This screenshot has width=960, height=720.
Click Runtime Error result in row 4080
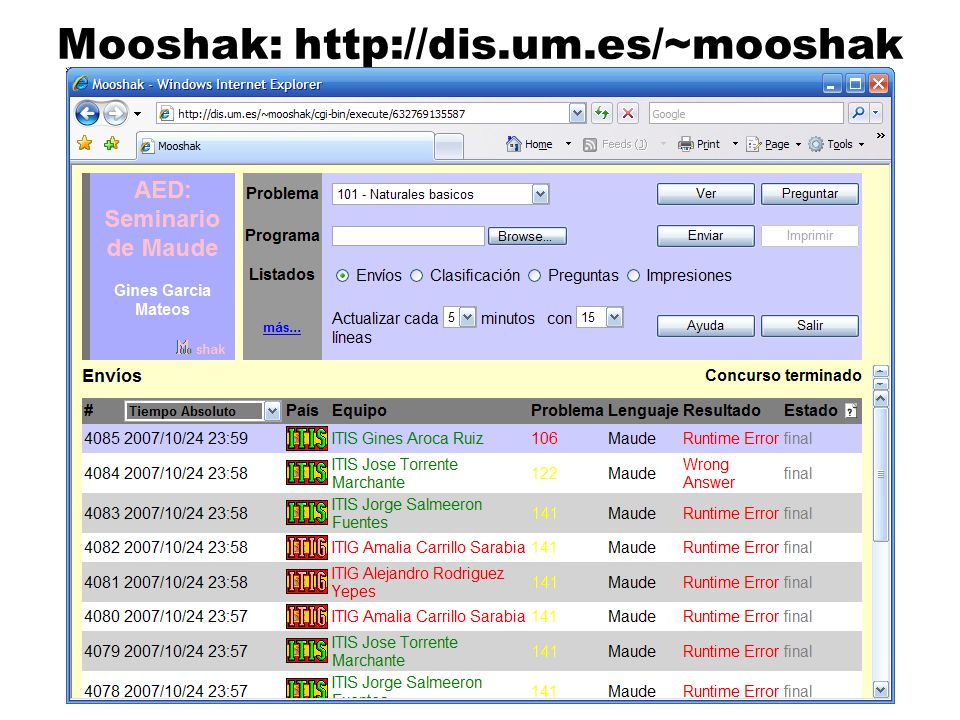730,617
